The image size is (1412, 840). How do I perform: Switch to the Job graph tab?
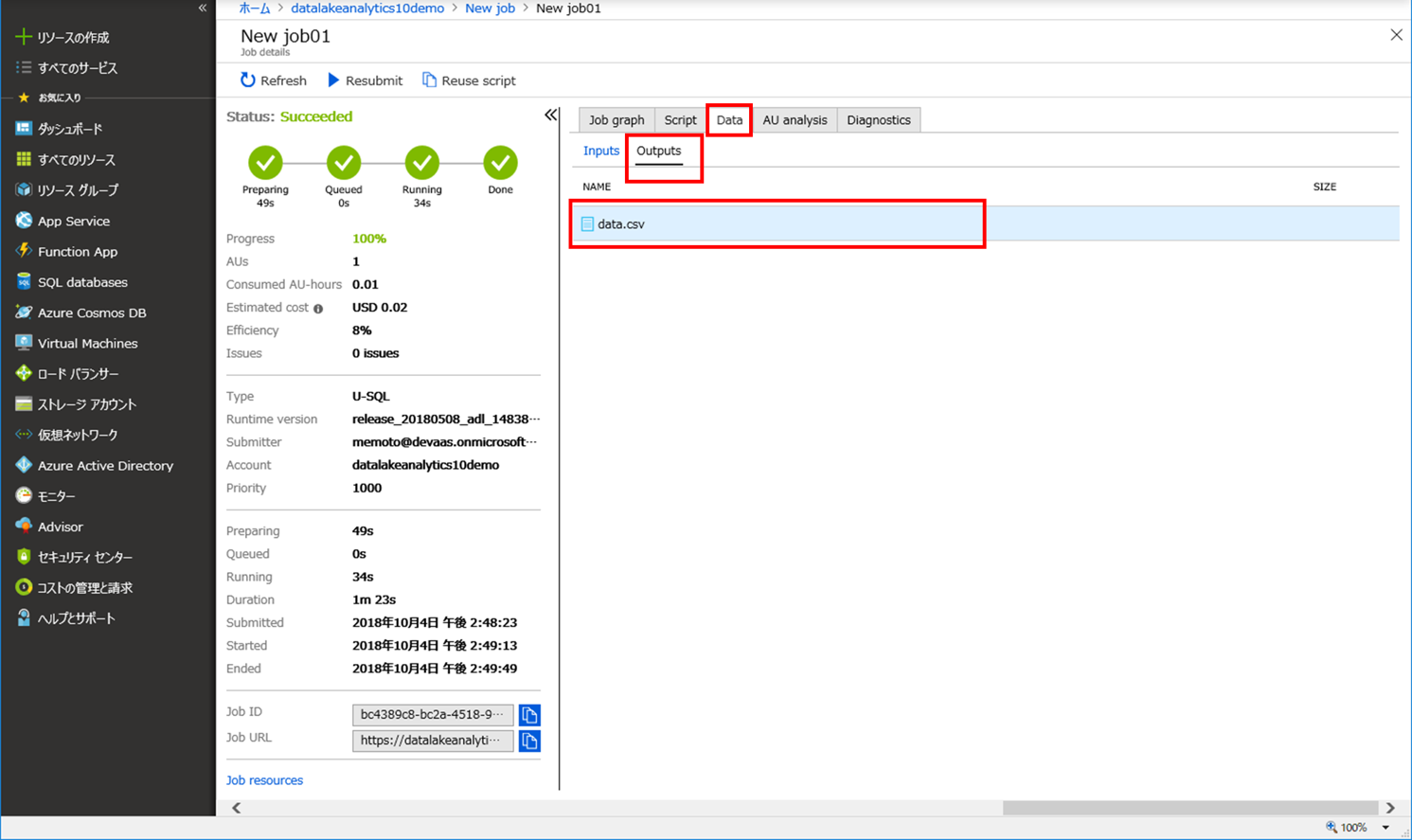pyautogui.click(x=617, y=120)
